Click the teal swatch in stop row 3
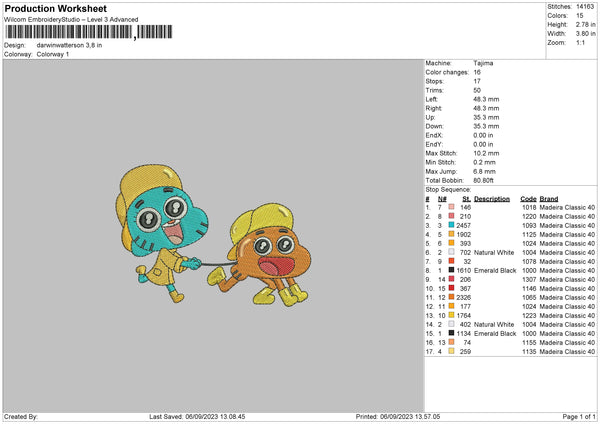 (x=452, y=225)
